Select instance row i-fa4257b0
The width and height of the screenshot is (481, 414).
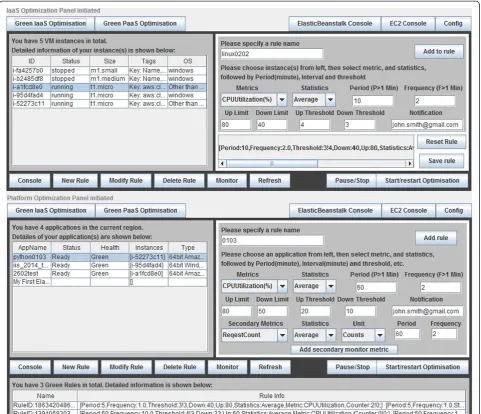click(109, 71)
